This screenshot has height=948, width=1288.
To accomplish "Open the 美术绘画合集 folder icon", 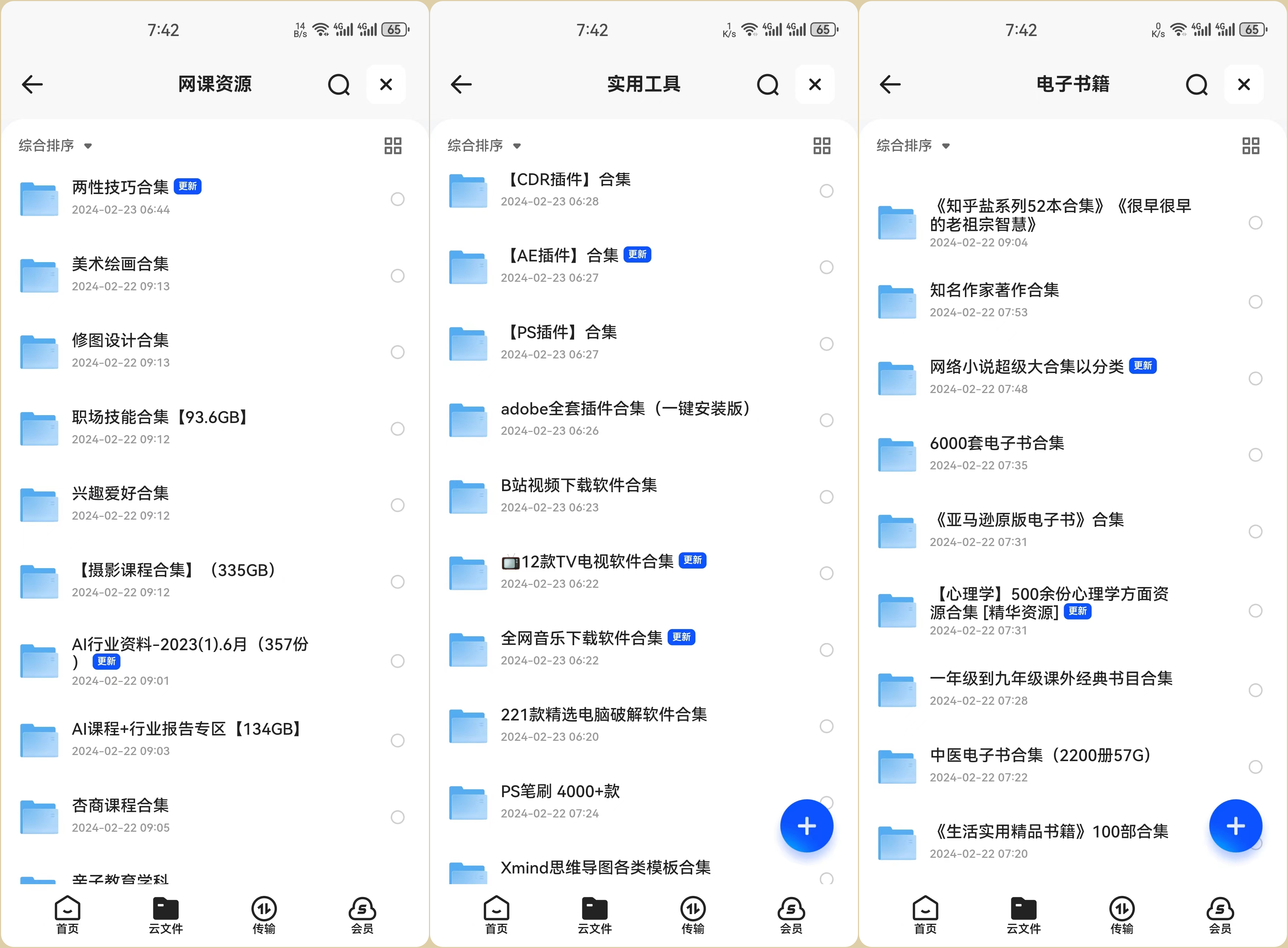I will [x=39, y=275].
